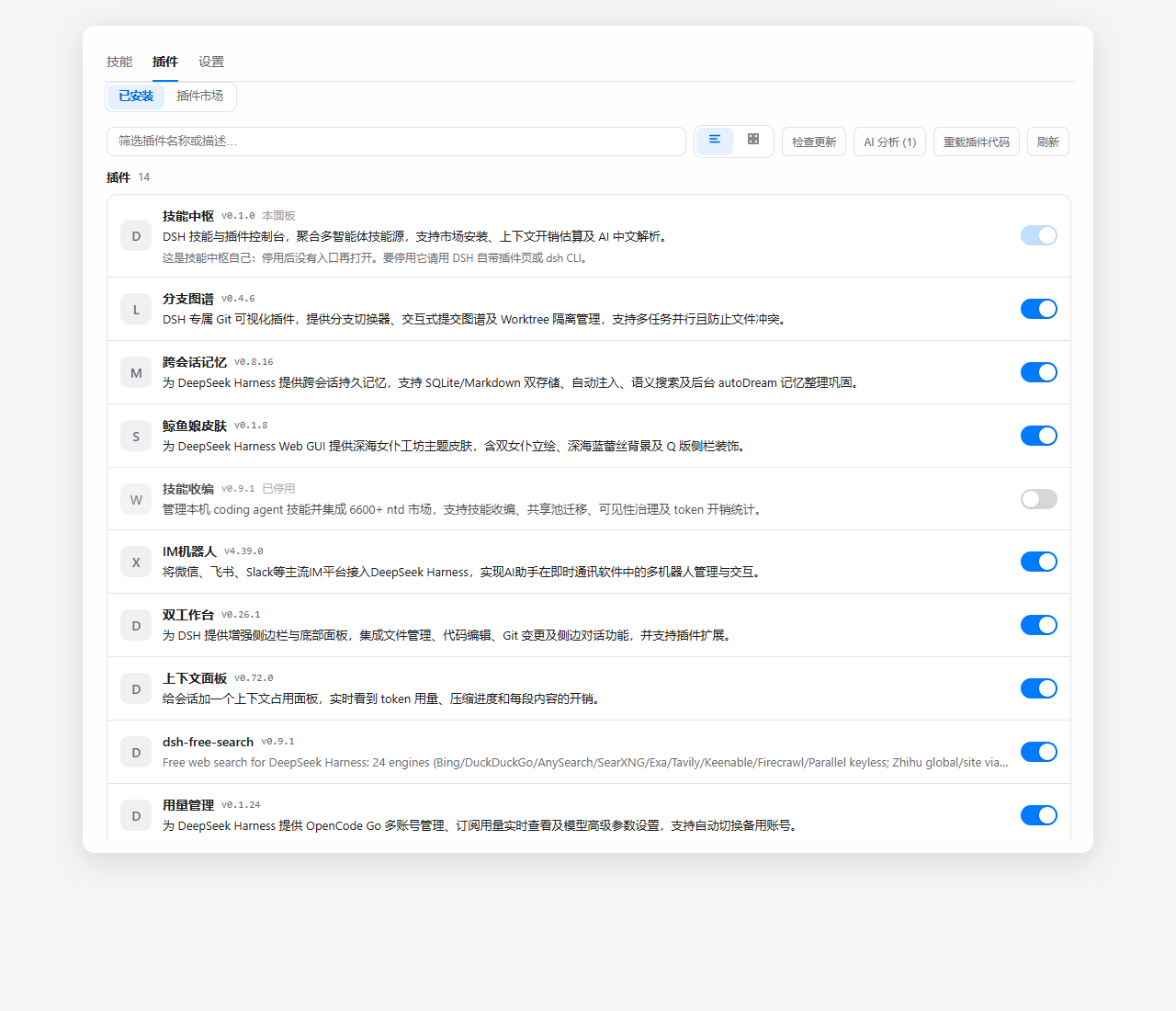Disable the 双工作台 plugin switch
This screenshot has width=1176, height=1011.
[x=1039, y=625]
